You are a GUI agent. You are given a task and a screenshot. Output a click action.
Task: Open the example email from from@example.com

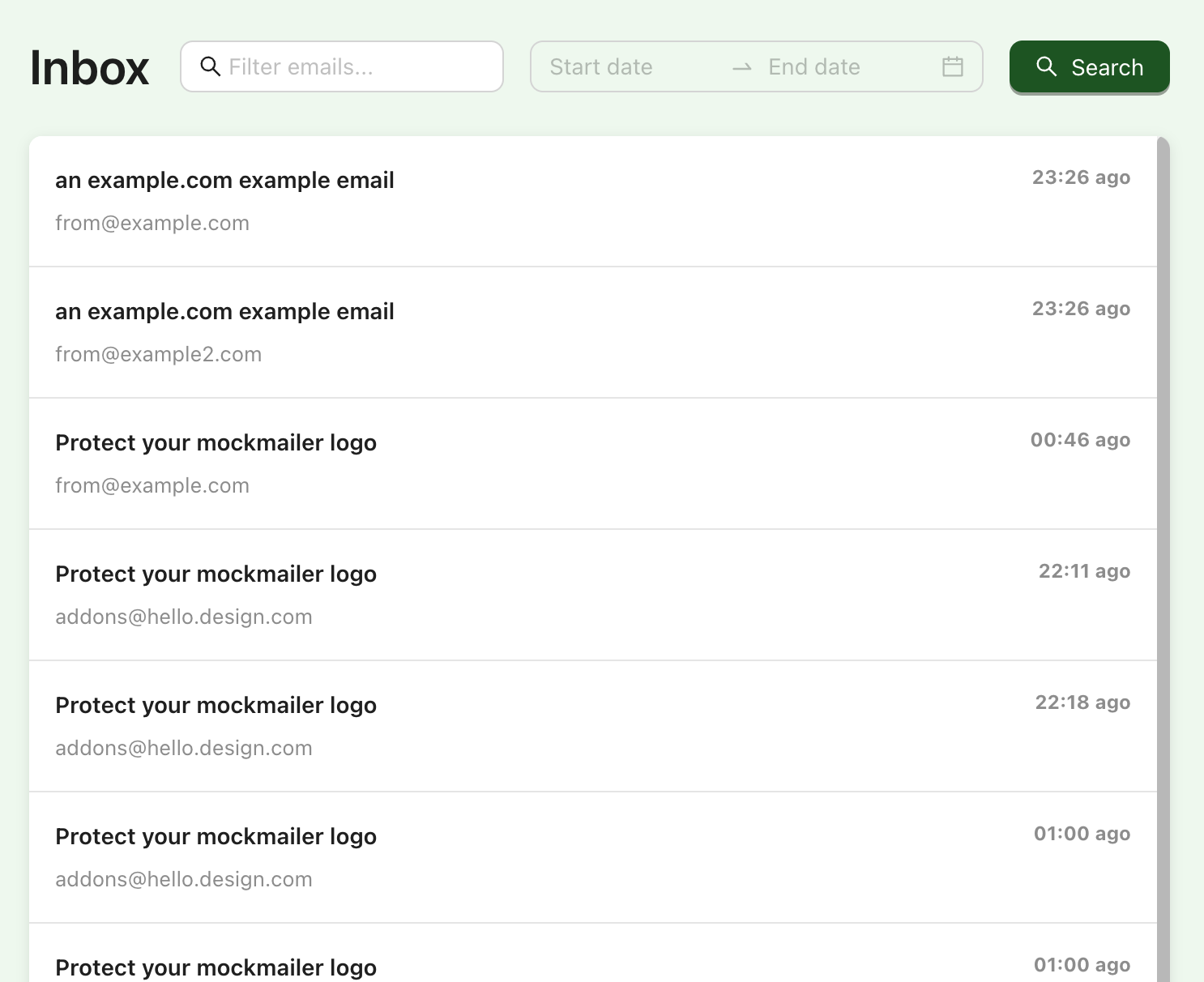[x=593, y=201]
